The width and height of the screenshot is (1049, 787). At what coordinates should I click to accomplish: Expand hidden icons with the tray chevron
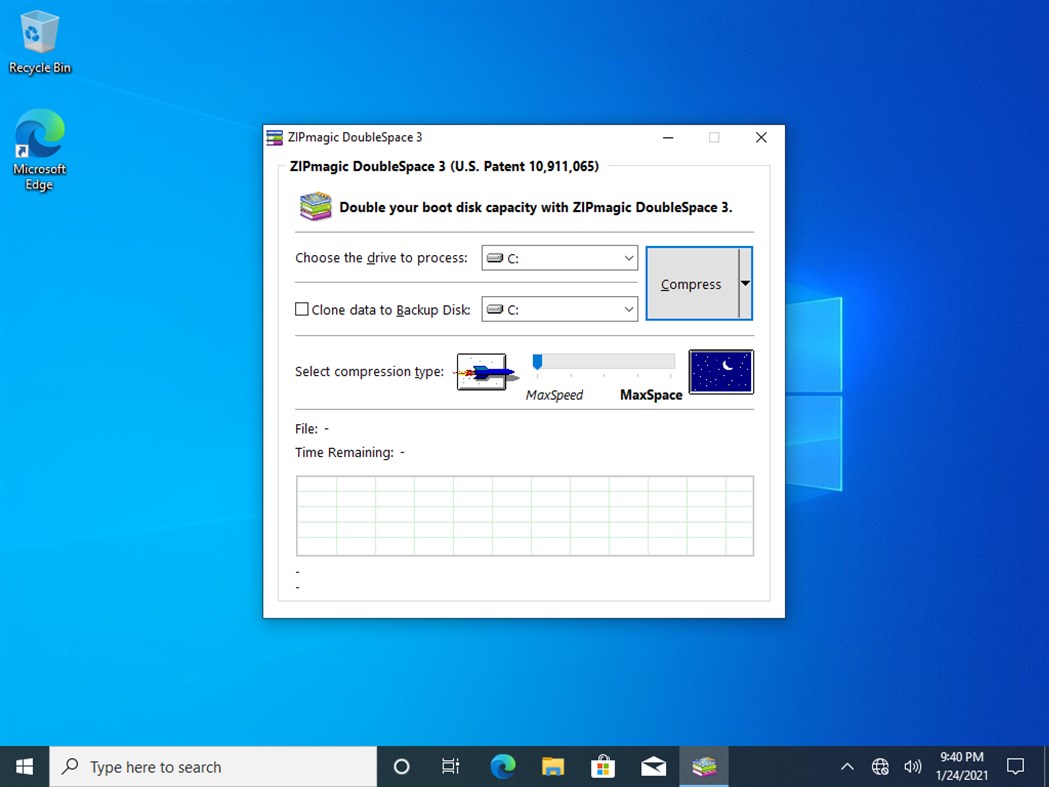coord(847,766)
